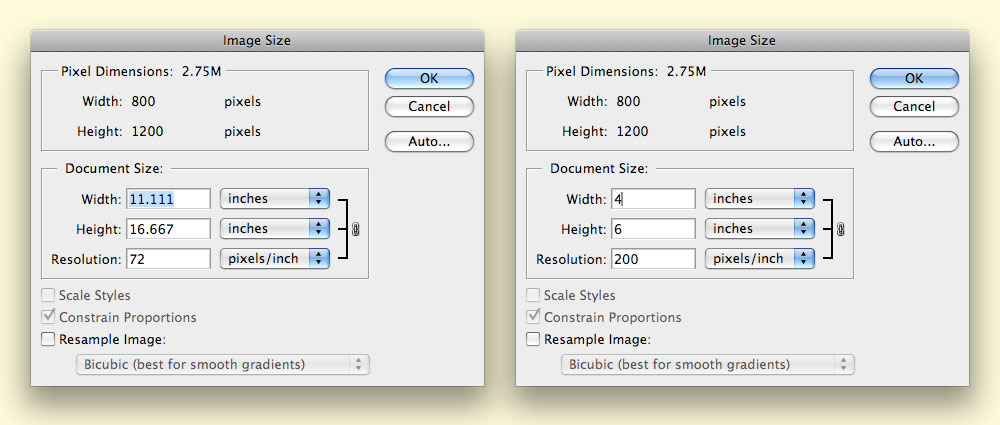The image size is (1000, 425).
Task: Open pixels/inch dropdown next to 200 resolution
Action: [760, 259]
